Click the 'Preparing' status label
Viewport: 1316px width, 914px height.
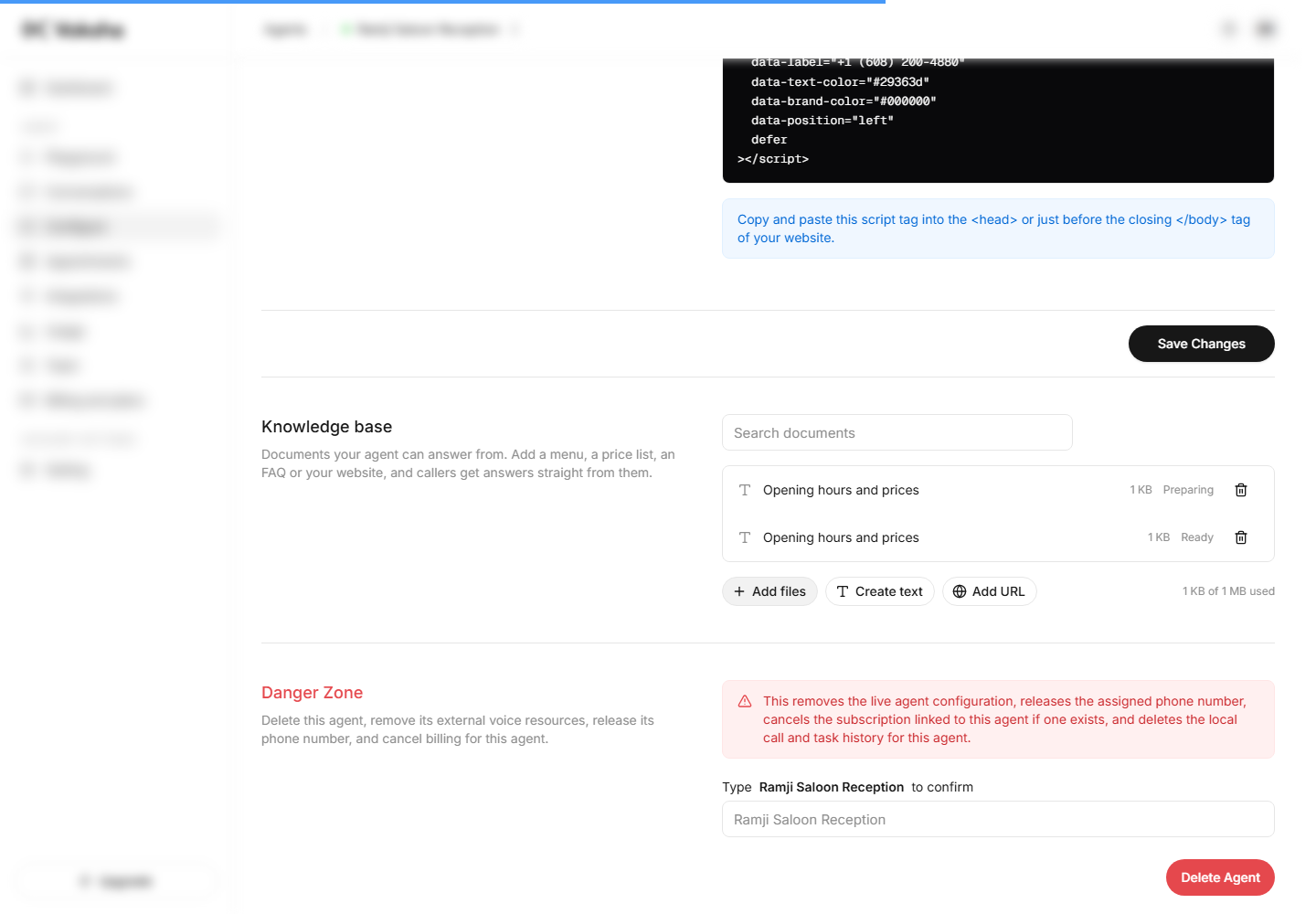click(x=1188, y=490)
